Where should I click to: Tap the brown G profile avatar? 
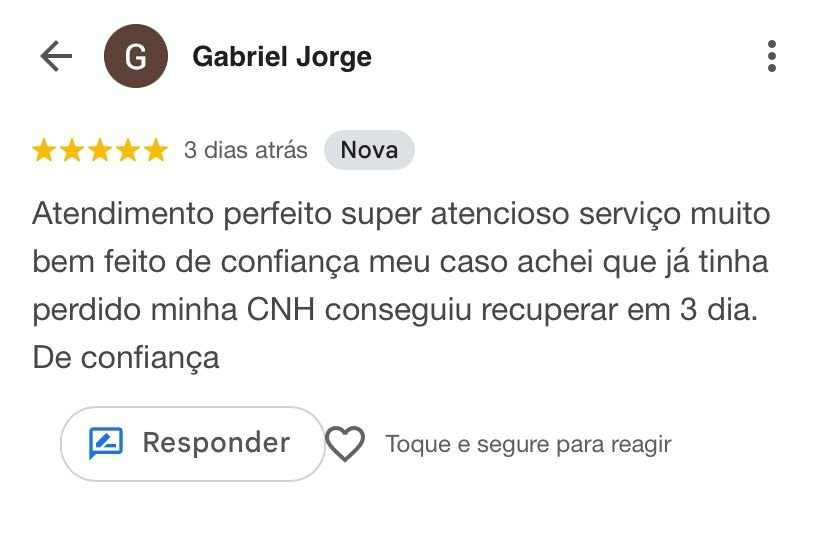tap(135, 57)
